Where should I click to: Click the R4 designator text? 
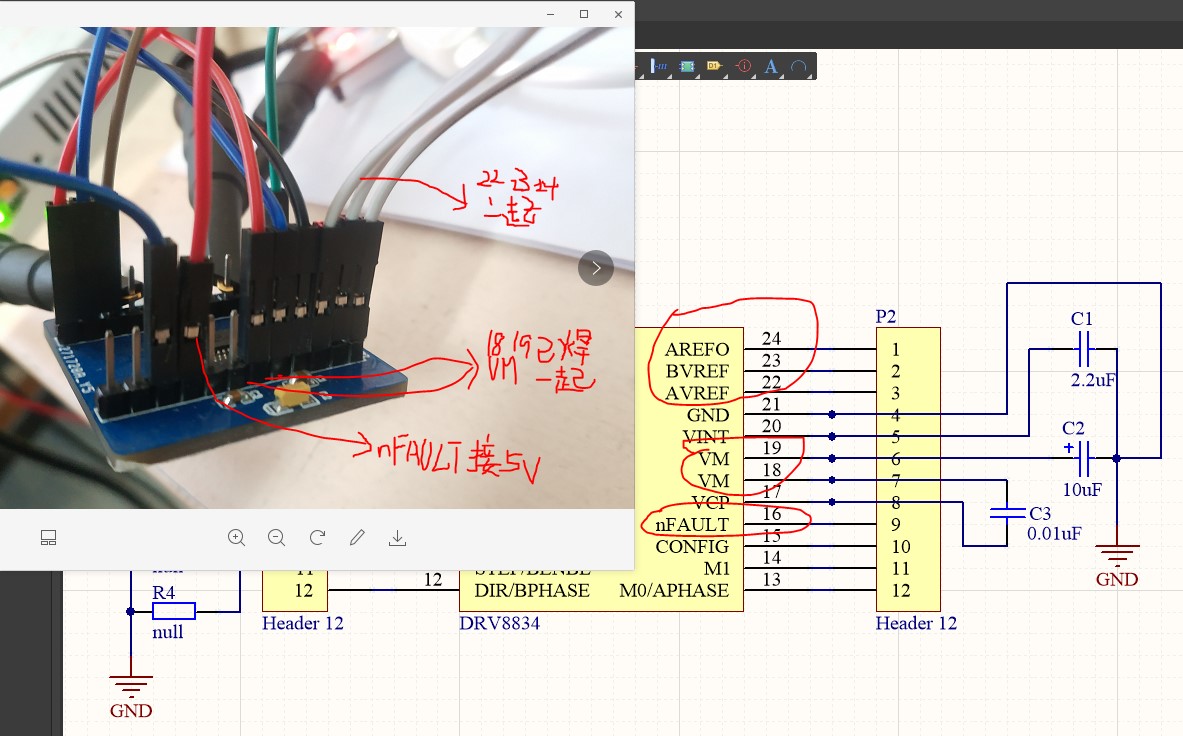[x=164, y=593]
